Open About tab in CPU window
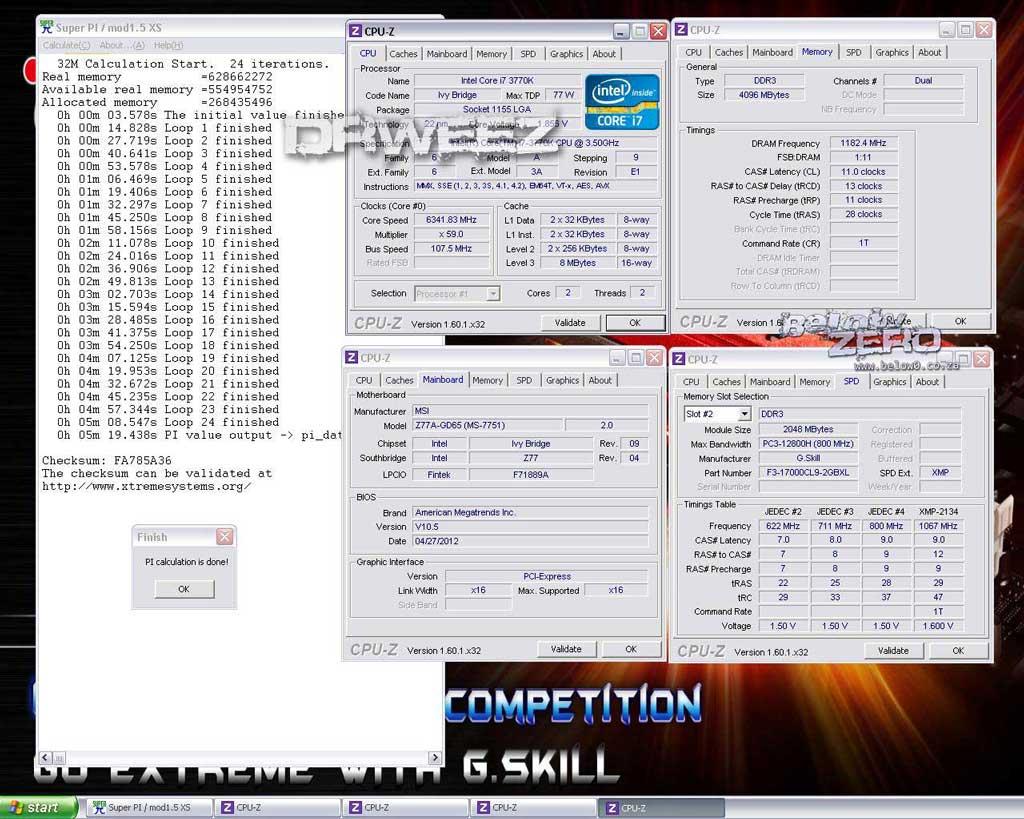The image size is (1024, 819). [604, 54]
